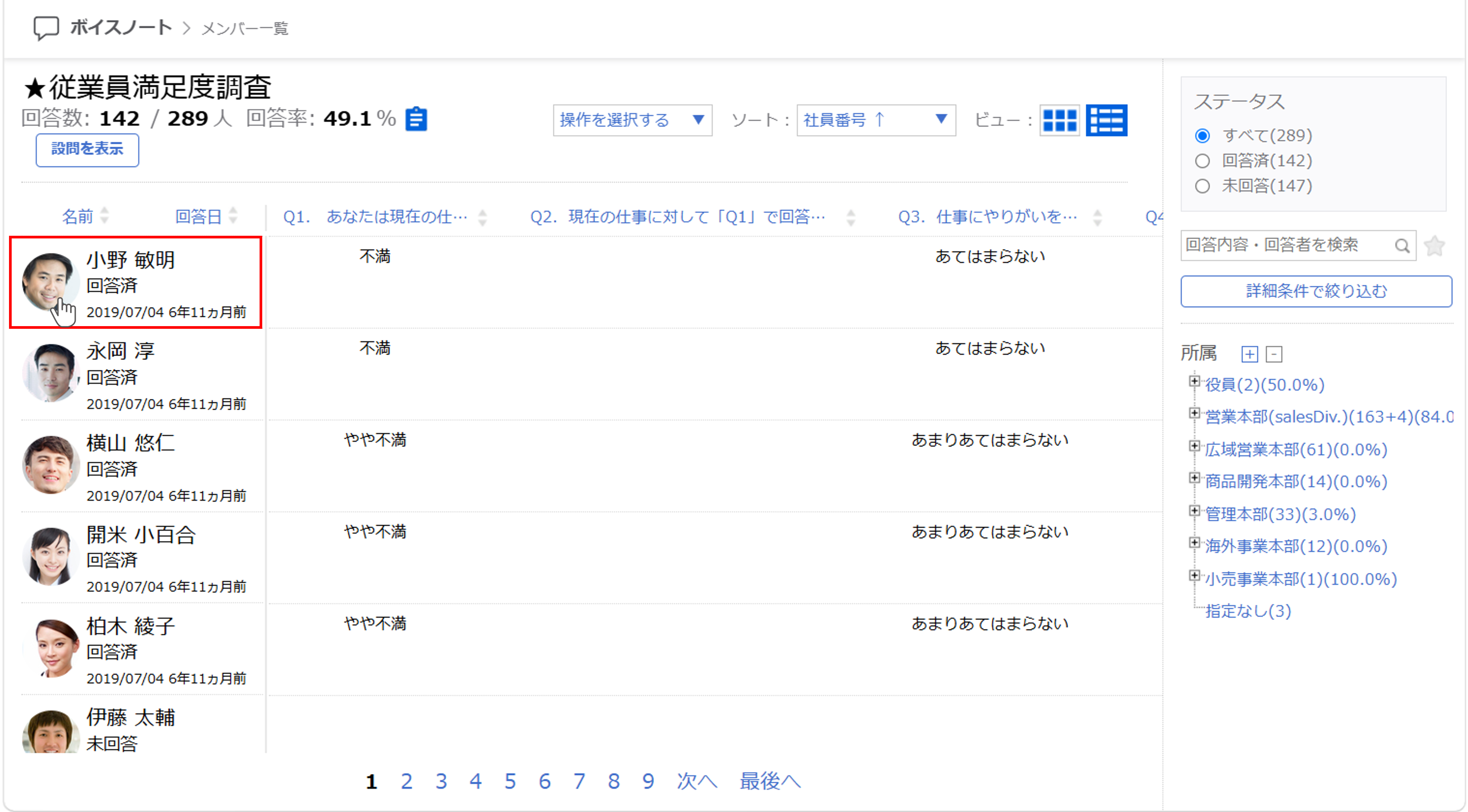Open 伊藤 太輔 profile photo

(50, 732)
